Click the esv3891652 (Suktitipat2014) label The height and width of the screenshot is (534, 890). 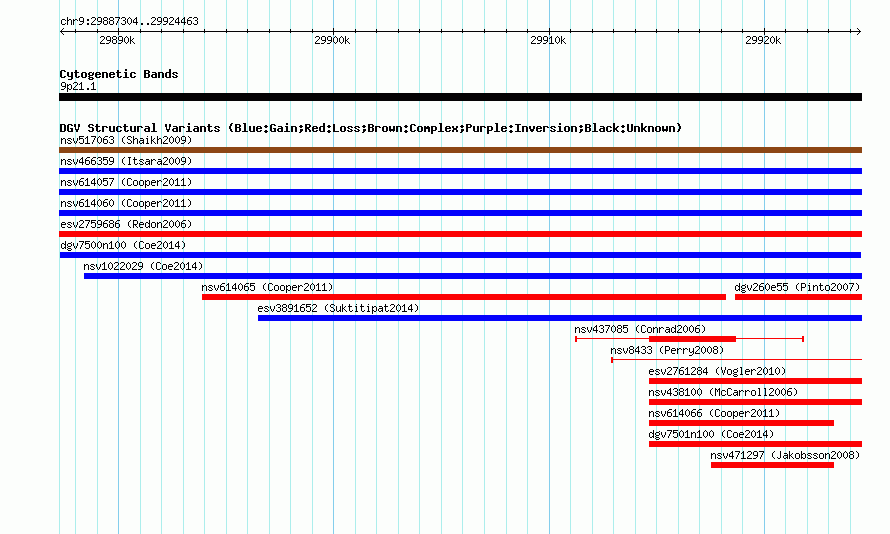338,308
